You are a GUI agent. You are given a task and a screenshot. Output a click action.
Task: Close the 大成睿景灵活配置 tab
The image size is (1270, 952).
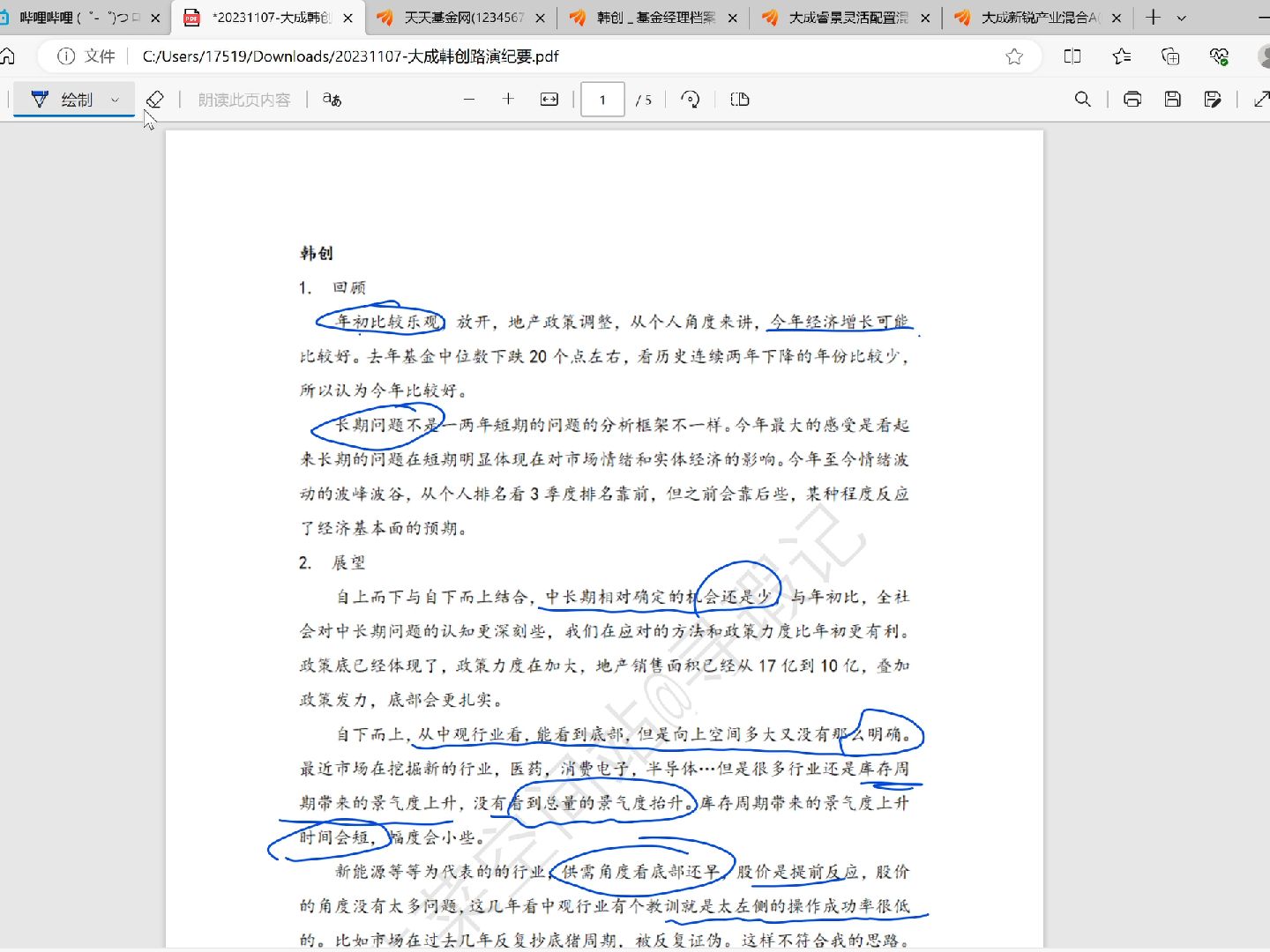pos(925,18)
